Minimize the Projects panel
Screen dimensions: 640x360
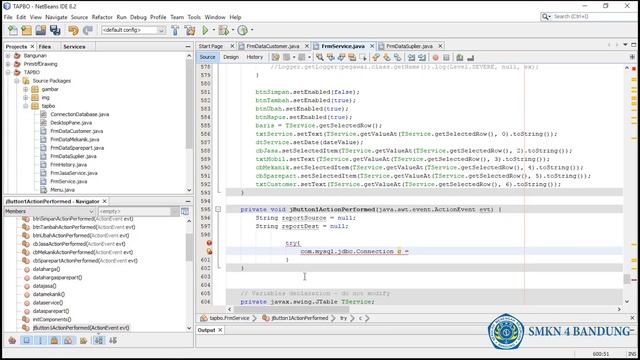pos(188,47)
